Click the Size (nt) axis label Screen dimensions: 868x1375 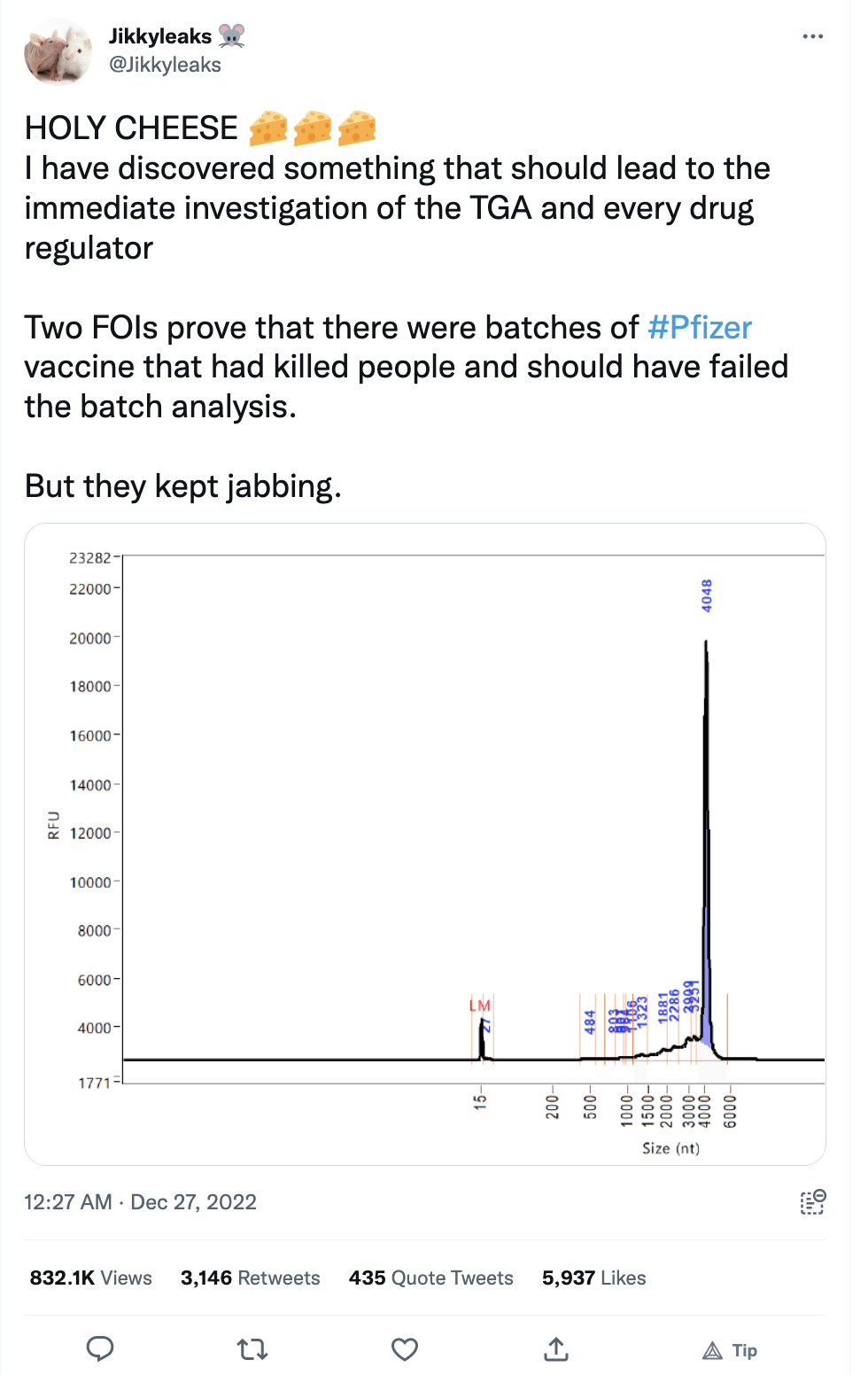coord(671,1148)
